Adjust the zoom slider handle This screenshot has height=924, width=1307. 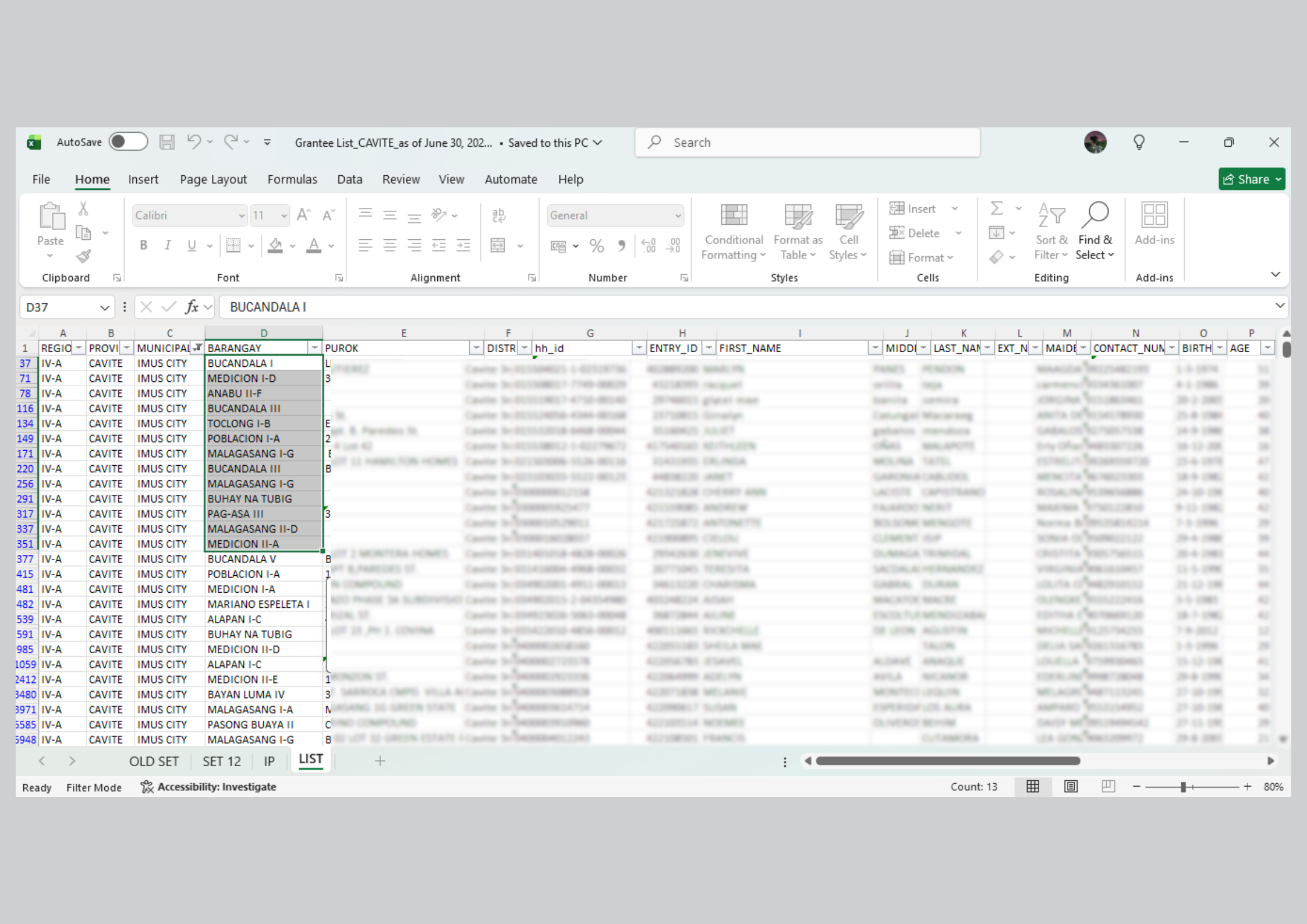(1183, 787)
